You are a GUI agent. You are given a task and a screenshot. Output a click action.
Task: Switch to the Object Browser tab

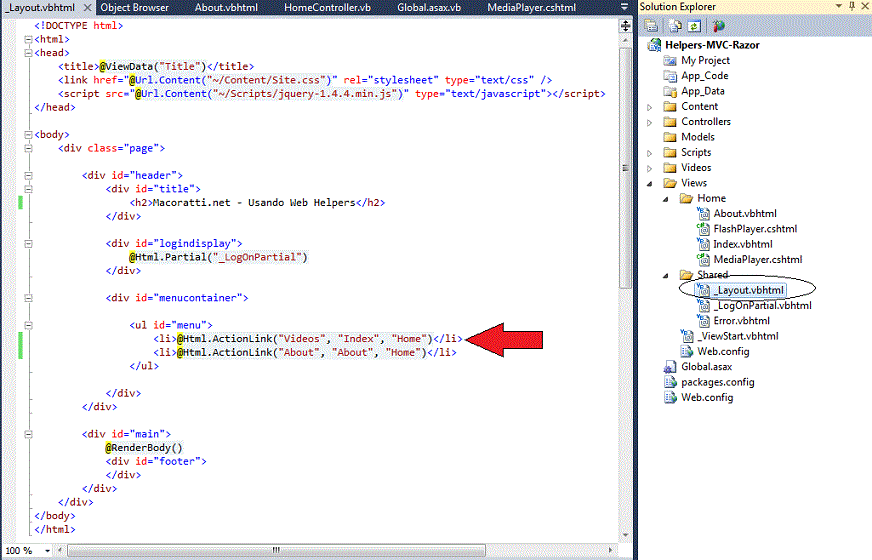pos(135,8)
